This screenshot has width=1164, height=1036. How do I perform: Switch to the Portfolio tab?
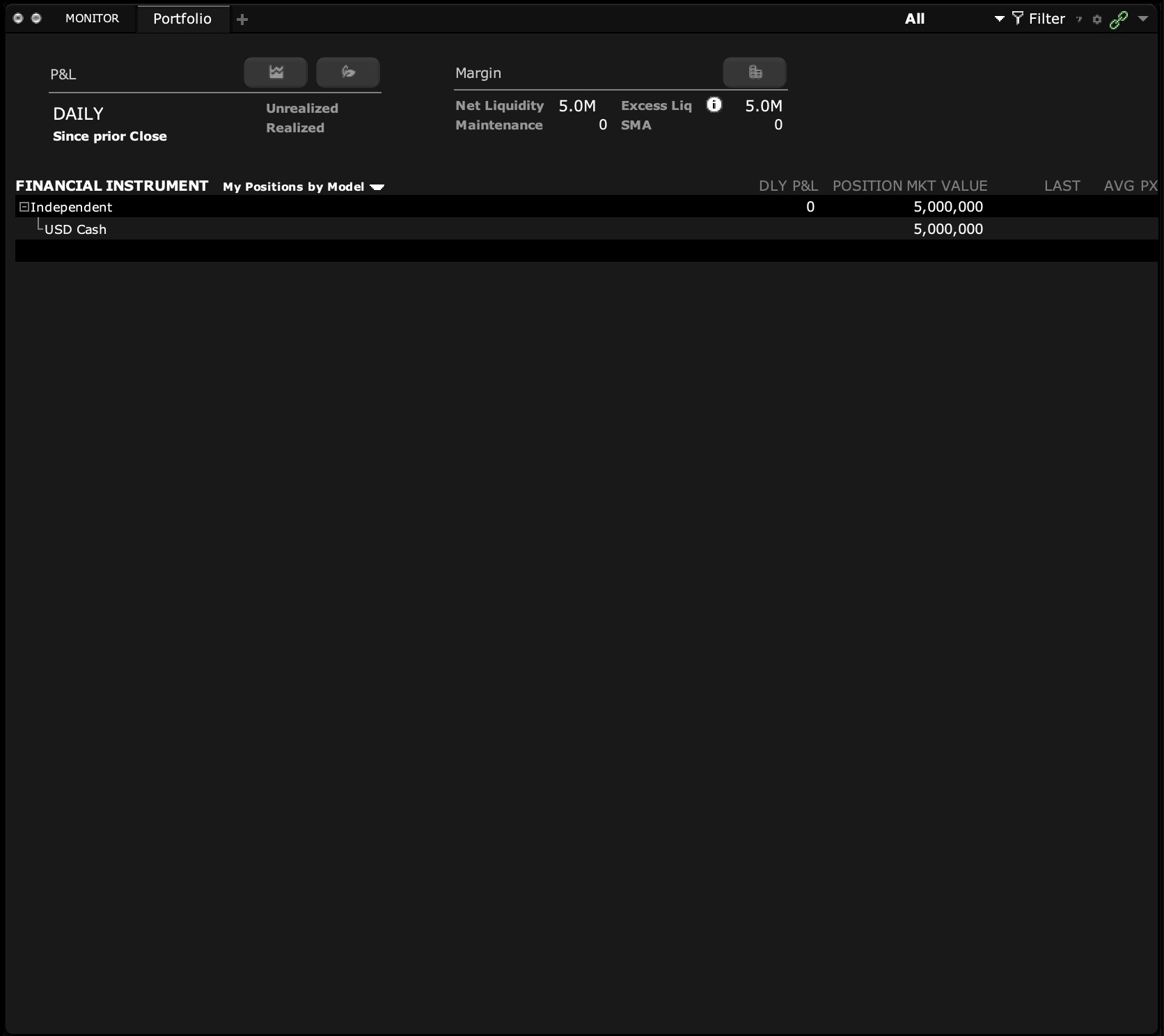click(182, 19)
